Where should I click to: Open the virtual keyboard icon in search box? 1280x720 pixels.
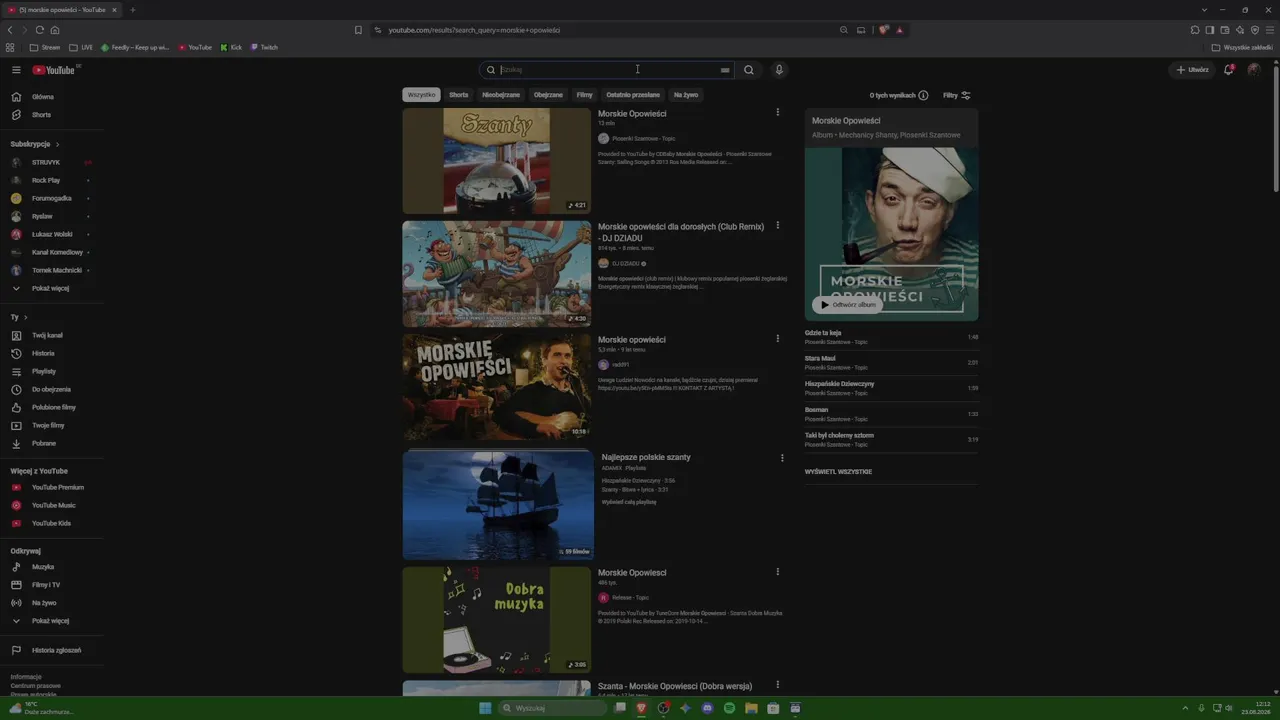click(x=725, y=70)
